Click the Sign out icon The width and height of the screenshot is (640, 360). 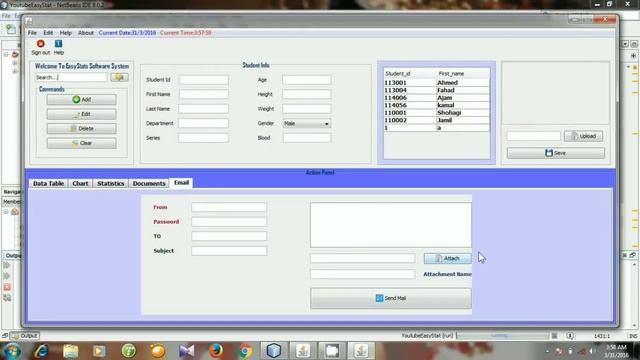pos(40,44)
